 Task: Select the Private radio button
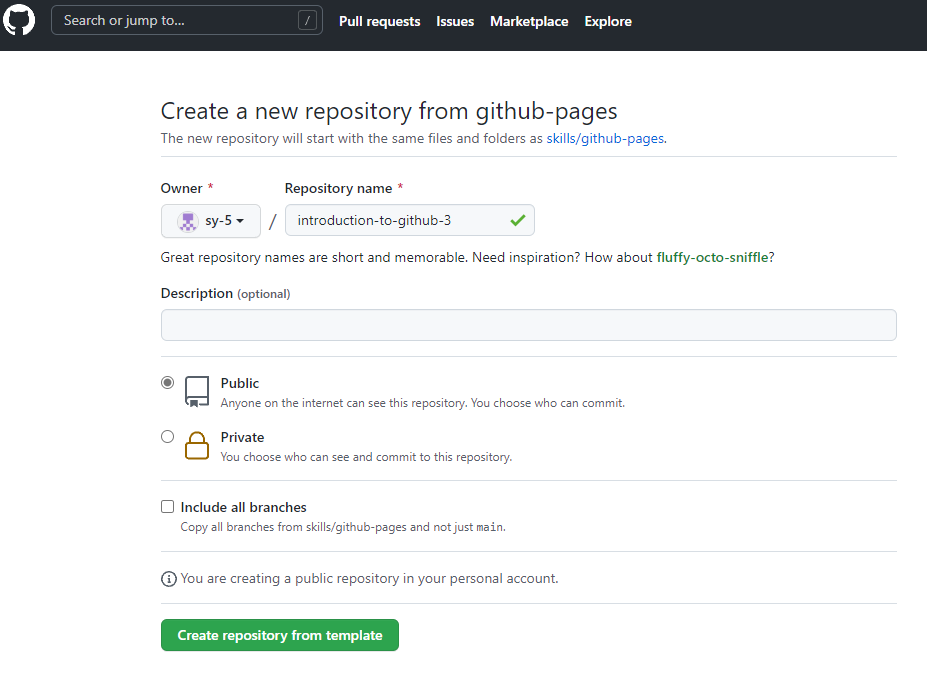(x=167, y=437)
